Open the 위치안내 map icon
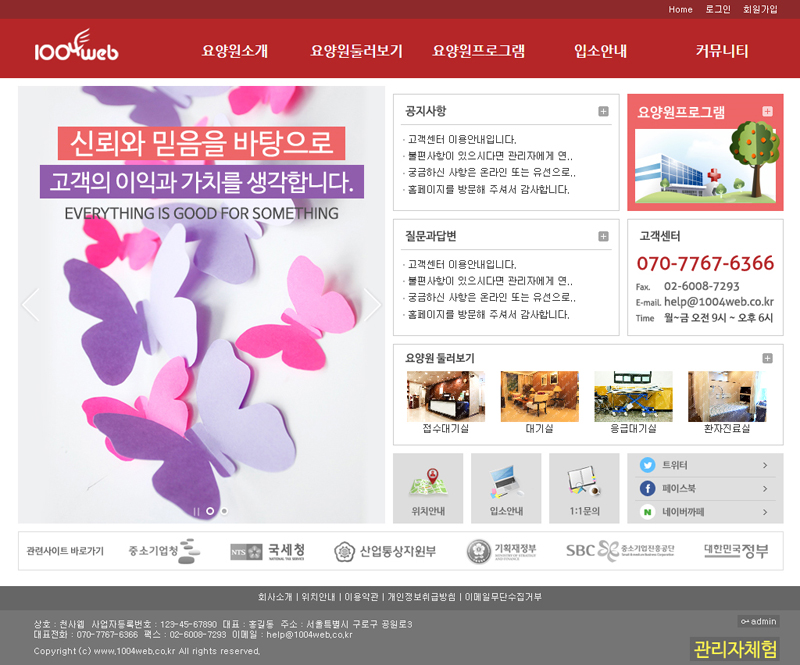Screen dimensions: 800x665 click(x=427, y=482)
